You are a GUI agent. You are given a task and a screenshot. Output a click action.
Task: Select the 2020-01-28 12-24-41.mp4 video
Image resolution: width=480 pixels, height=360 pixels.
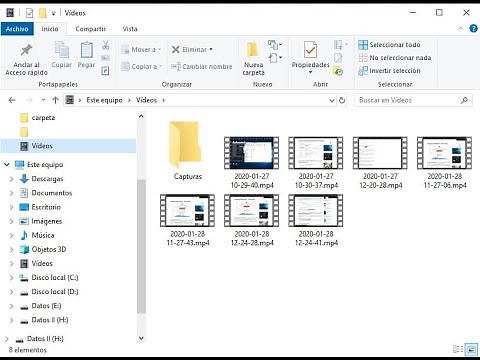coord(316,220)
